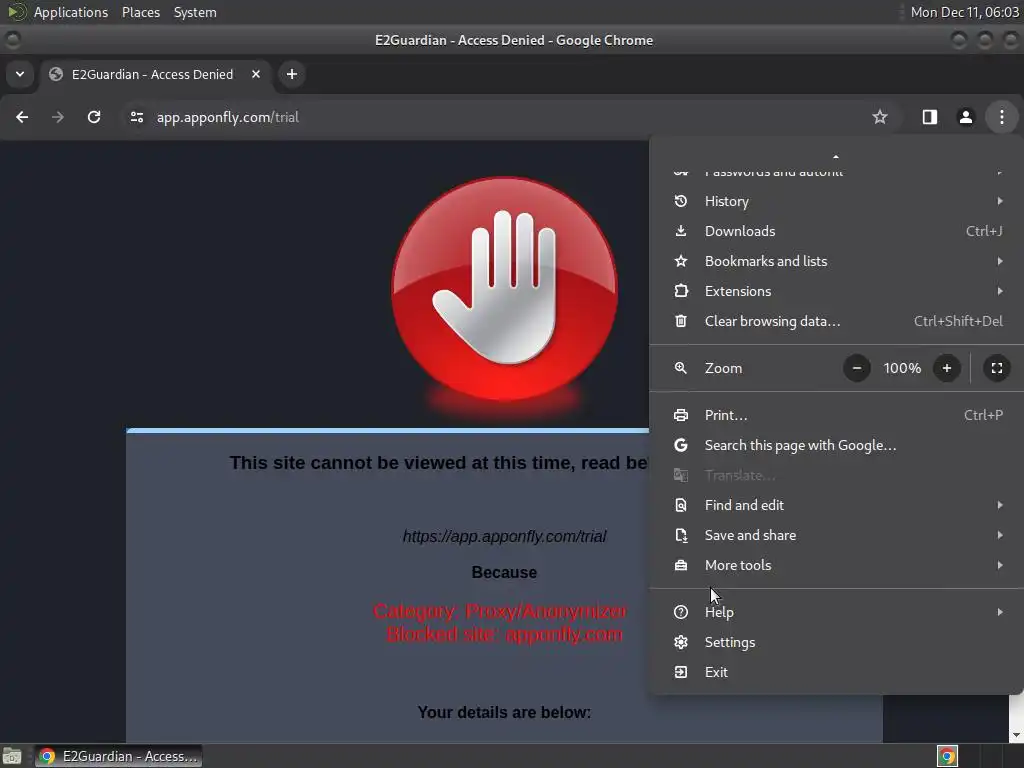The image size is (1024, 768).
Task: Click the History clock icon
Action: tap(680, 201)
